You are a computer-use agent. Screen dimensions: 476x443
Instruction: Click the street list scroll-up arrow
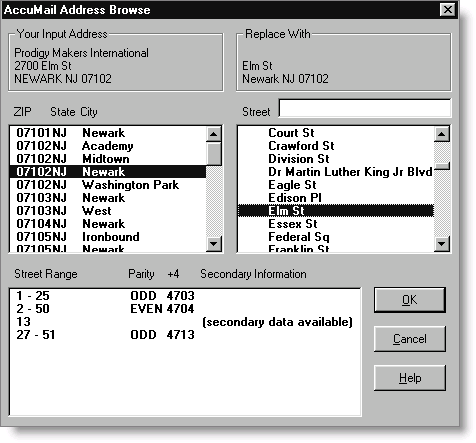(442, 134)
